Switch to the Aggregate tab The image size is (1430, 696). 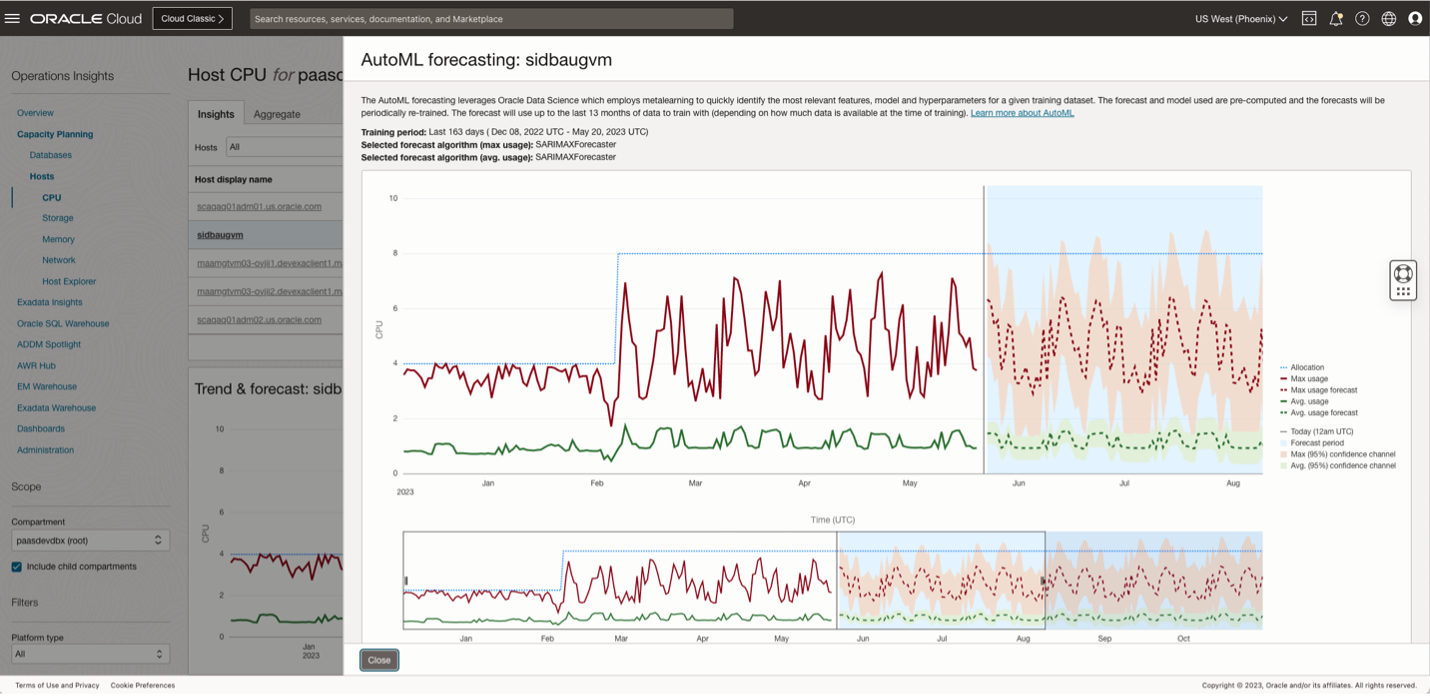coord(277,113)
